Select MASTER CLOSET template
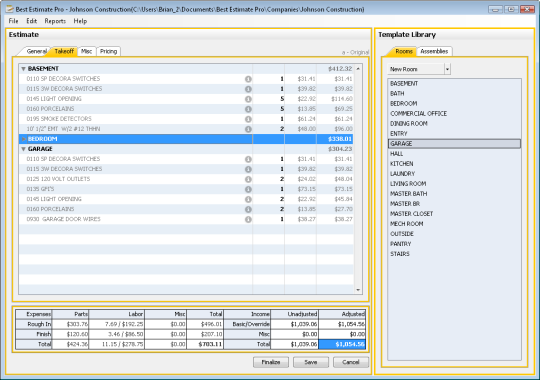 point(454,214)
